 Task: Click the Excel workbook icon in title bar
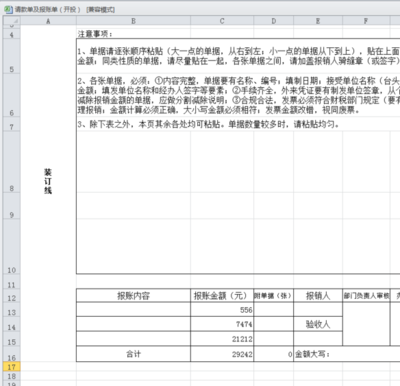8,9
